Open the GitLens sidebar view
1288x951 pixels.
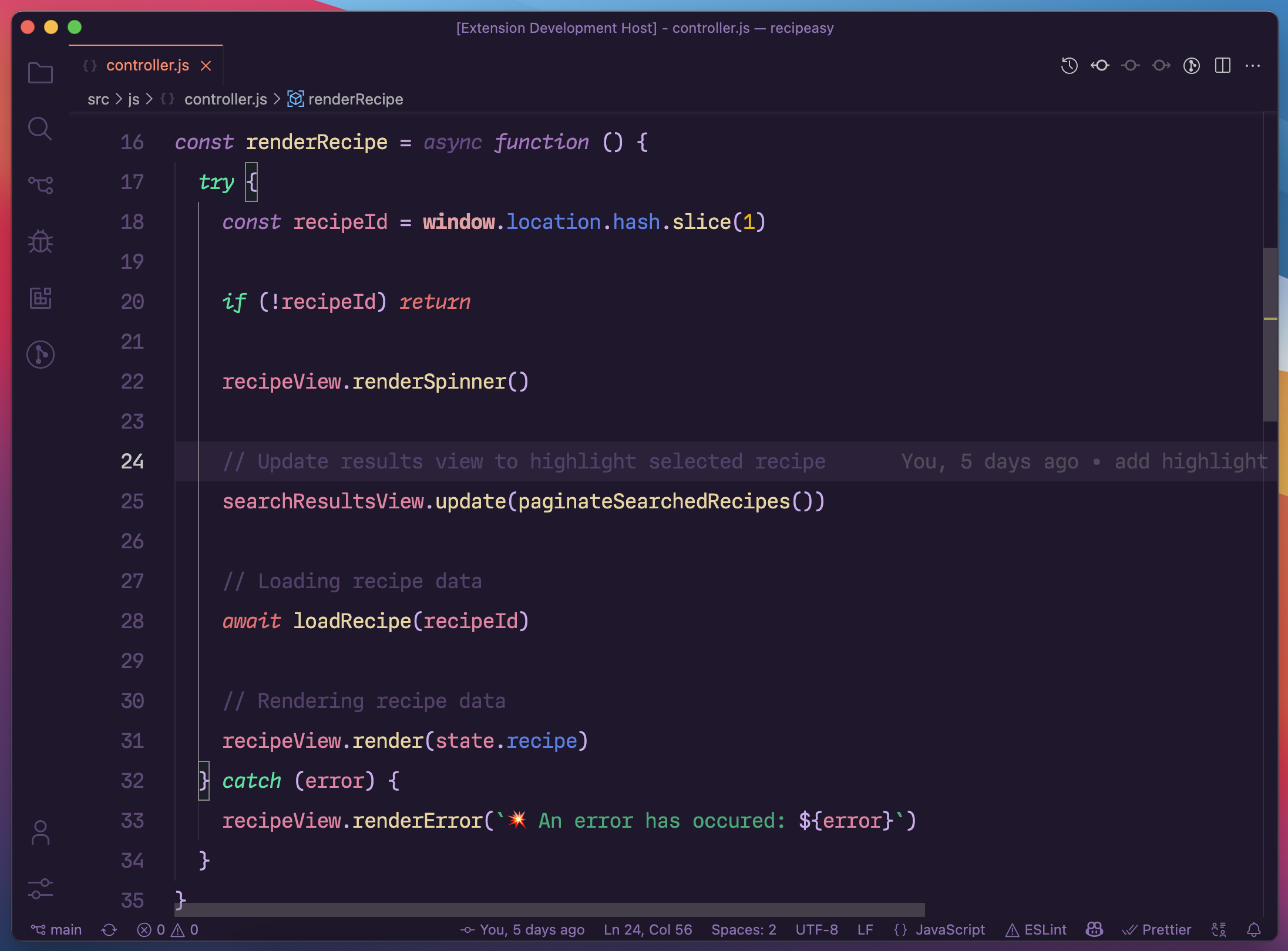[40, 355]
